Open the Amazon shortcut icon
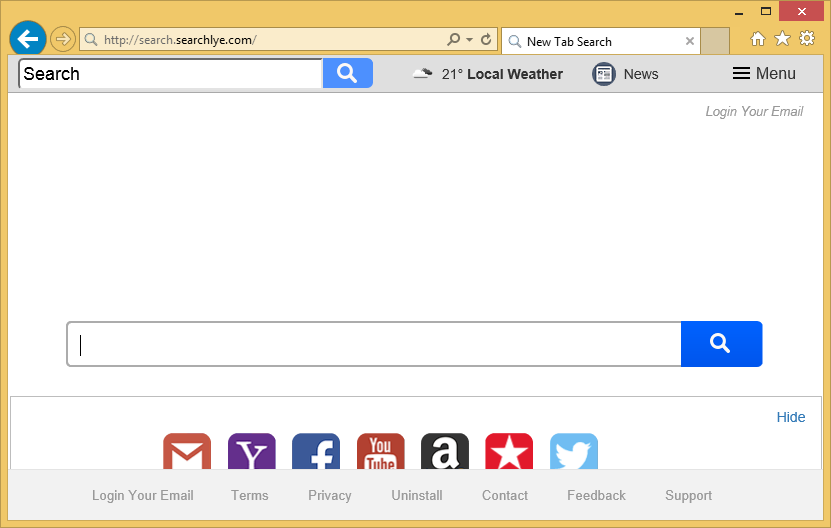831x528 pixels. [x=445, y=452]
